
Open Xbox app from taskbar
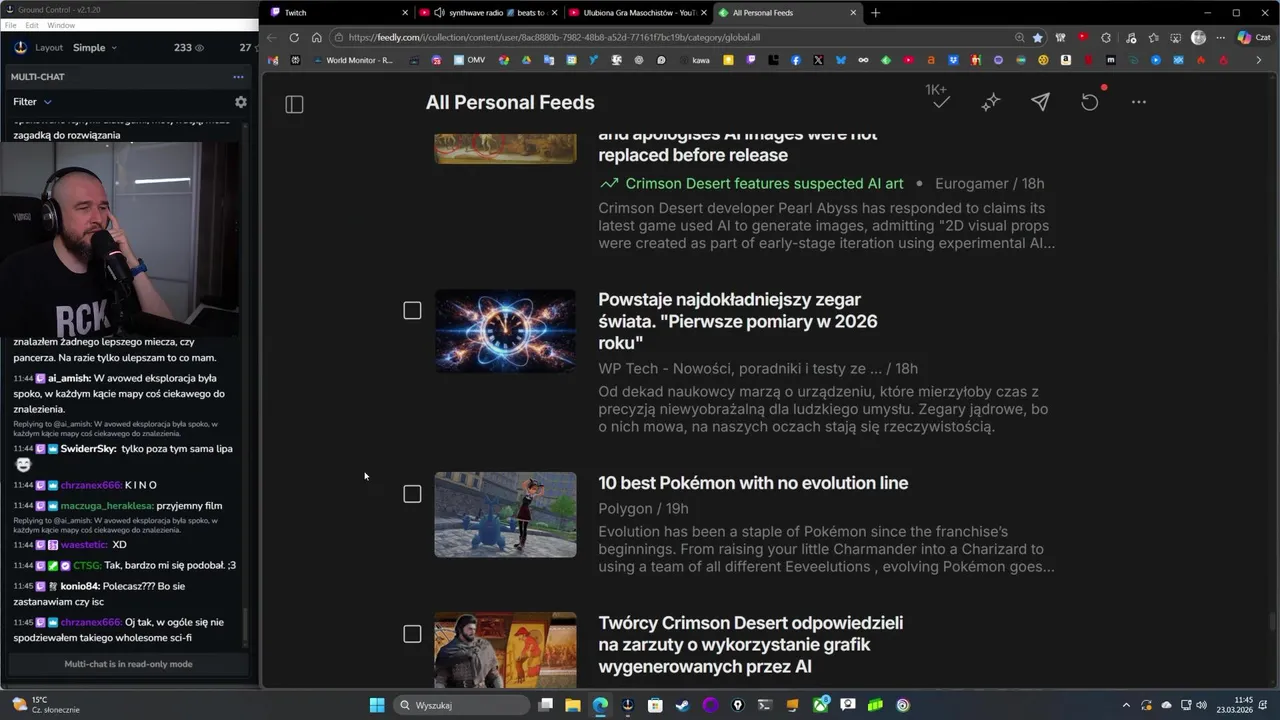[821, 705]
